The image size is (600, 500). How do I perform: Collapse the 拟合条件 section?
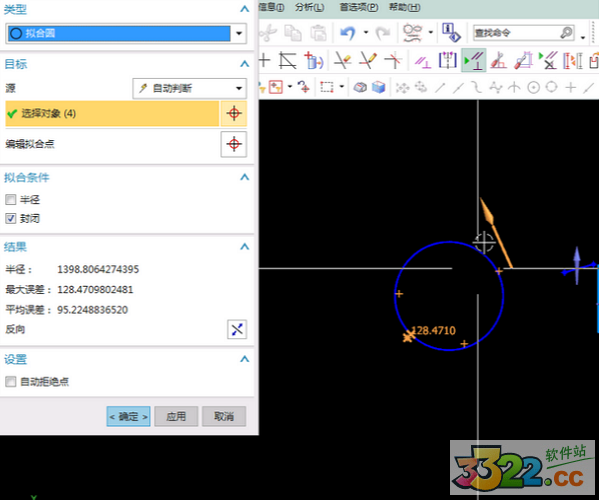243,177
